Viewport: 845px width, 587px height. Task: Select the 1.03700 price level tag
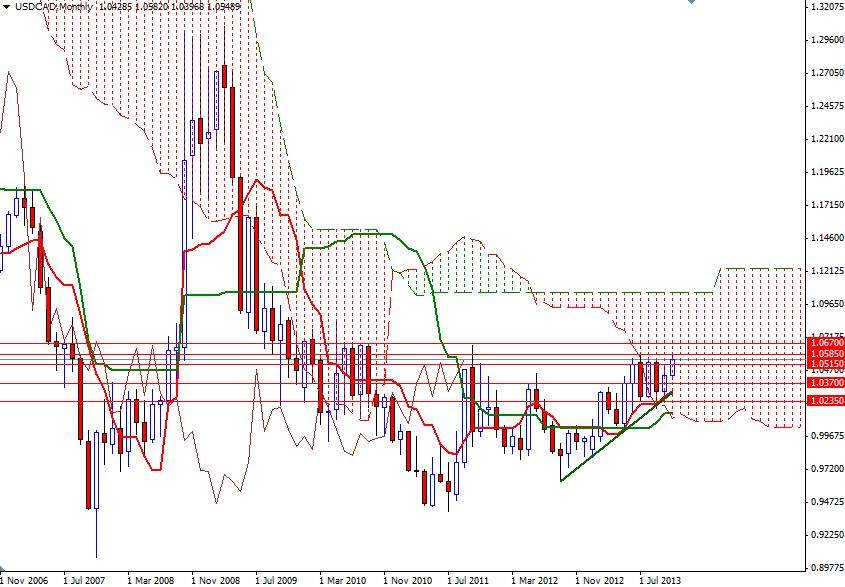point(822,384)
